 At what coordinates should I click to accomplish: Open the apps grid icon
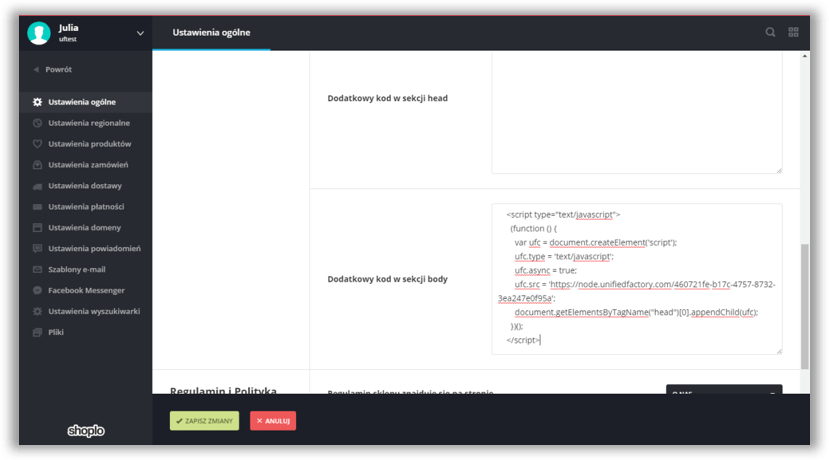coord(793,32)
